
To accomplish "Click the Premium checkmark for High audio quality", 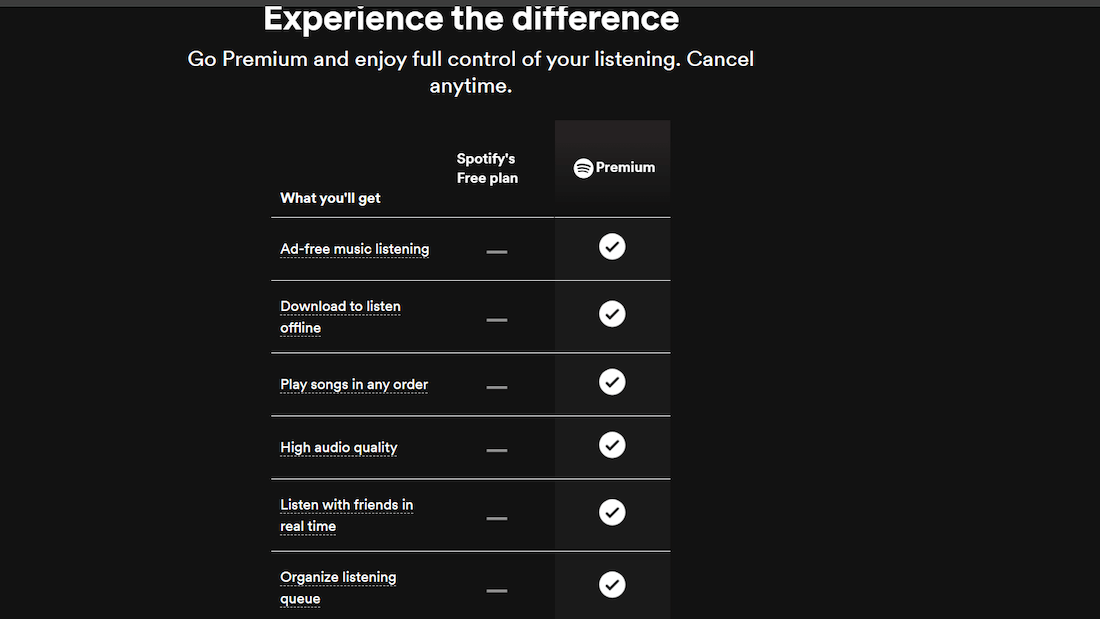I will tap(612, 445).
